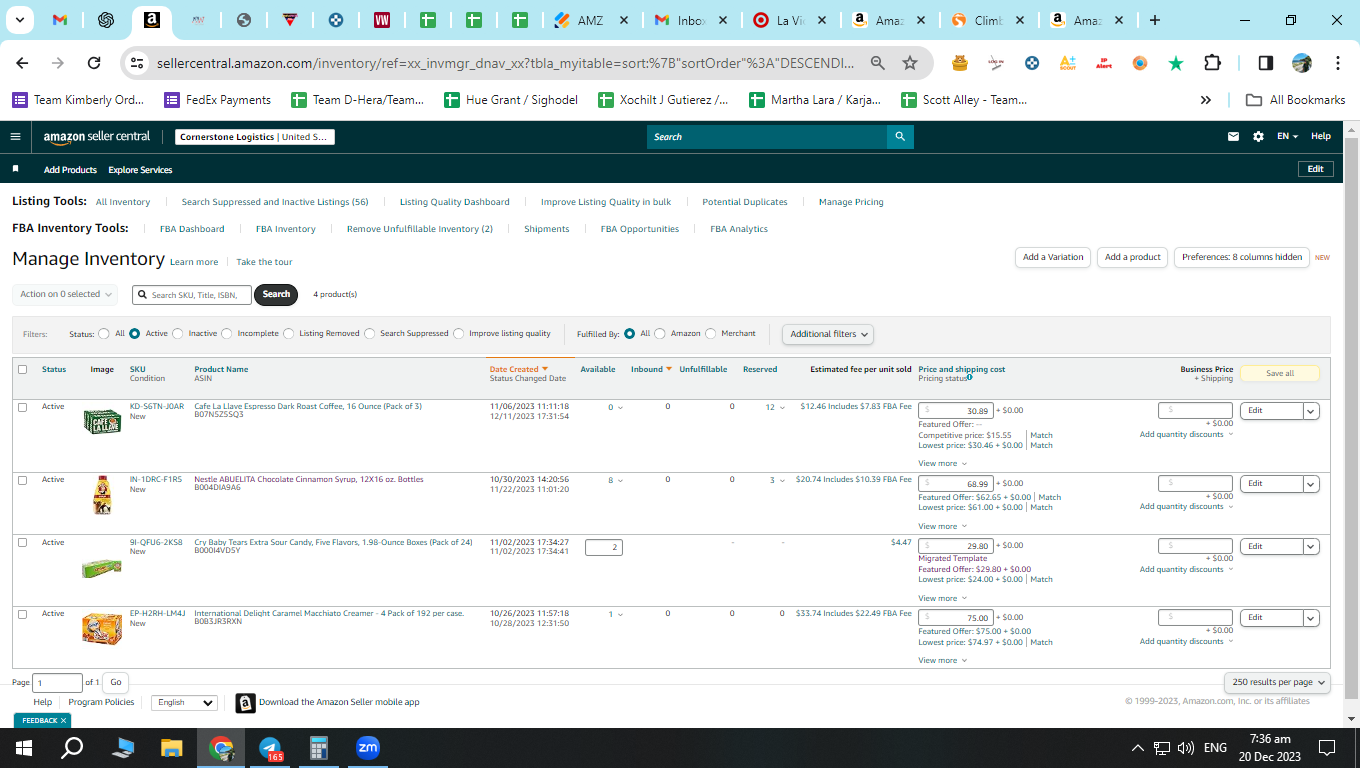
Task: Open the messages envelope icon
Action: pos(1234,137)
